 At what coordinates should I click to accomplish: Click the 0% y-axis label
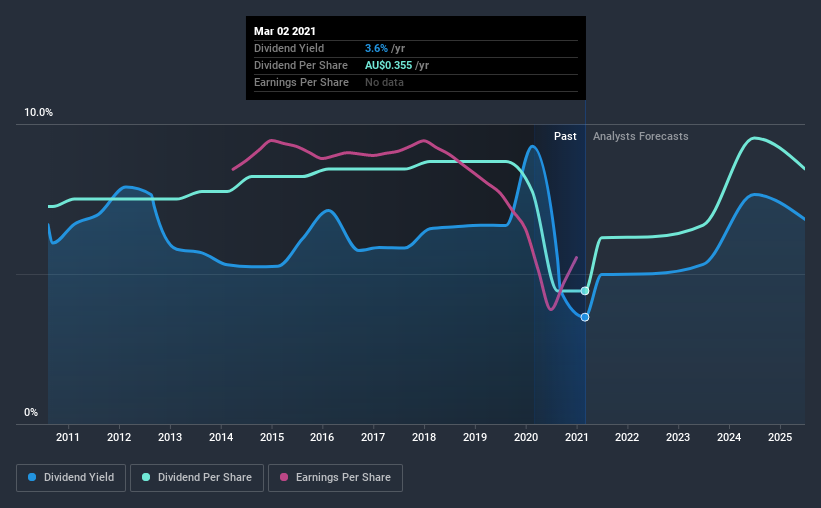pos(31,413)
